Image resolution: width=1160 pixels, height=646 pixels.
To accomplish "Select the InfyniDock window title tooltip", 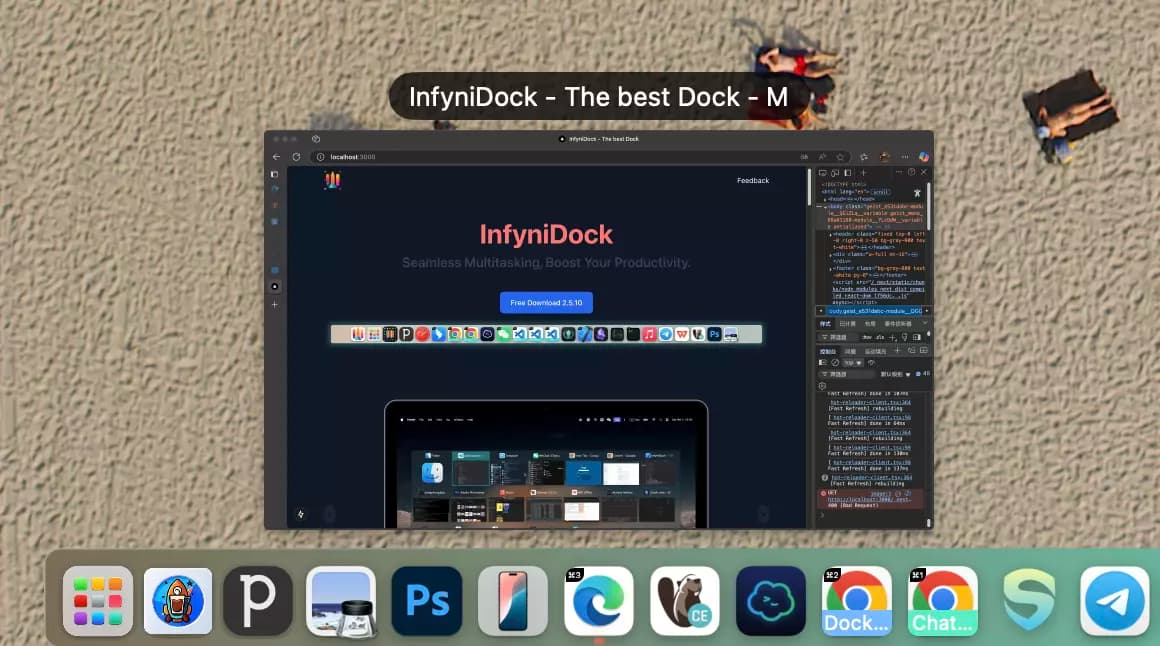I will 598,96.
